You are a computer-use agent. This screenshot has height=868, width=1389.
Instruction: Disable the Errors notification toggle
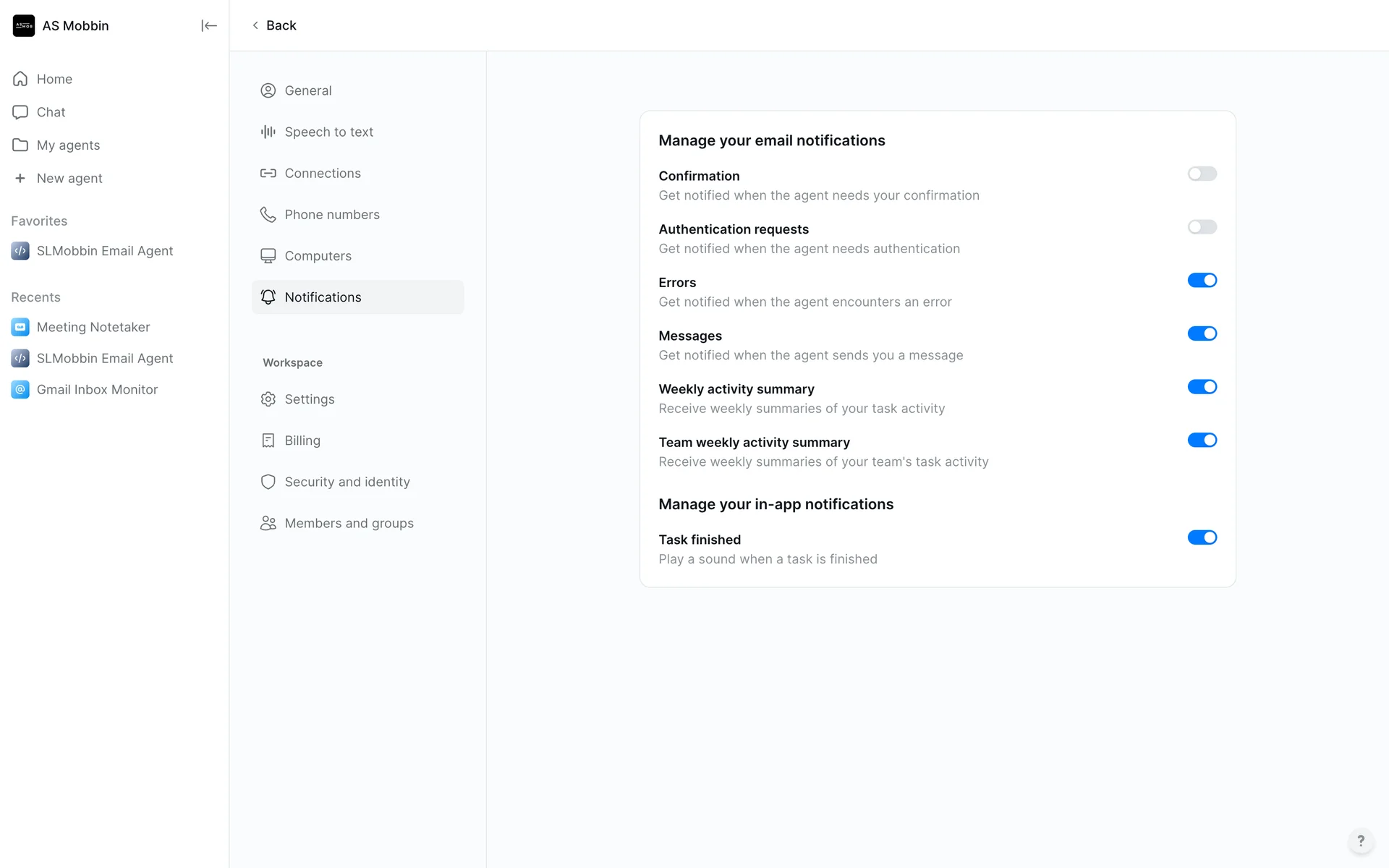1202,281
